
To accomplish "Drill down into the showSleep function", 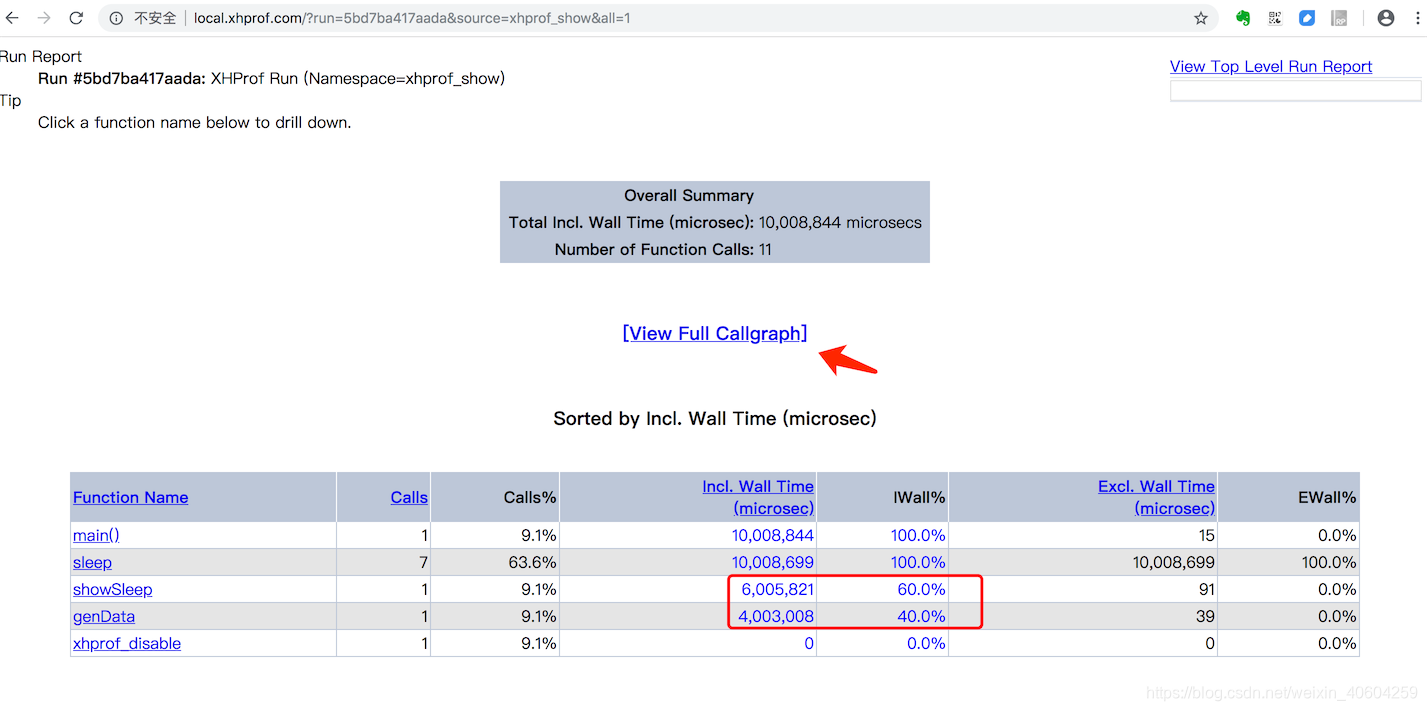I will click(x=113, y=589).
